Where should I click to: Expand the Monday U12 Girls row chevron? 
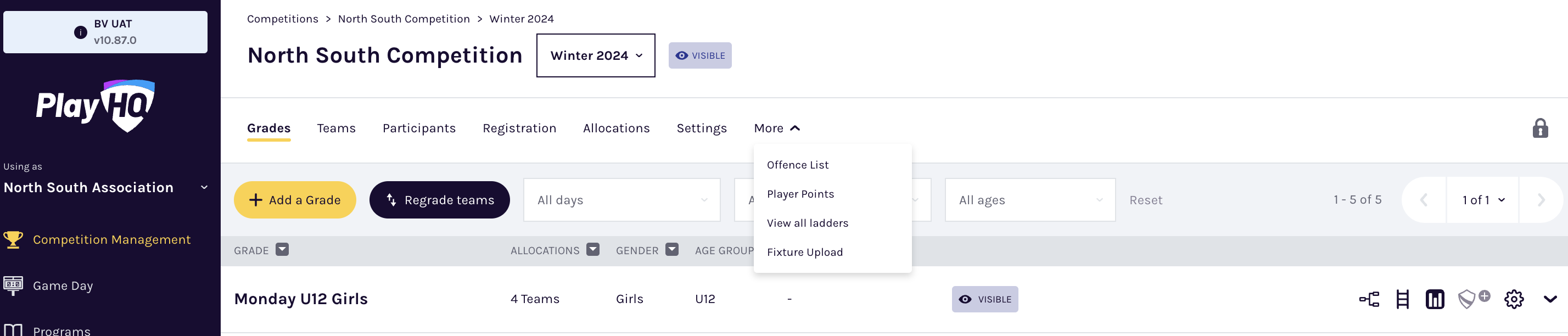coord(1550,299)
